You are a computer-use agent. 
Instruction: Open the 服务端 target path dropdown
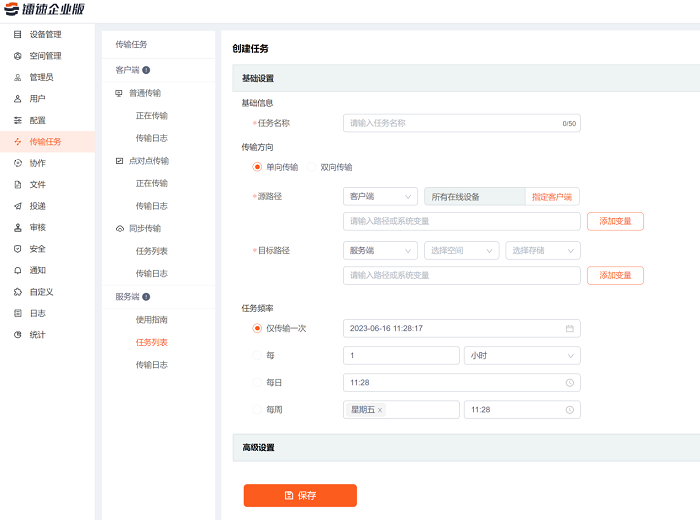379,251
